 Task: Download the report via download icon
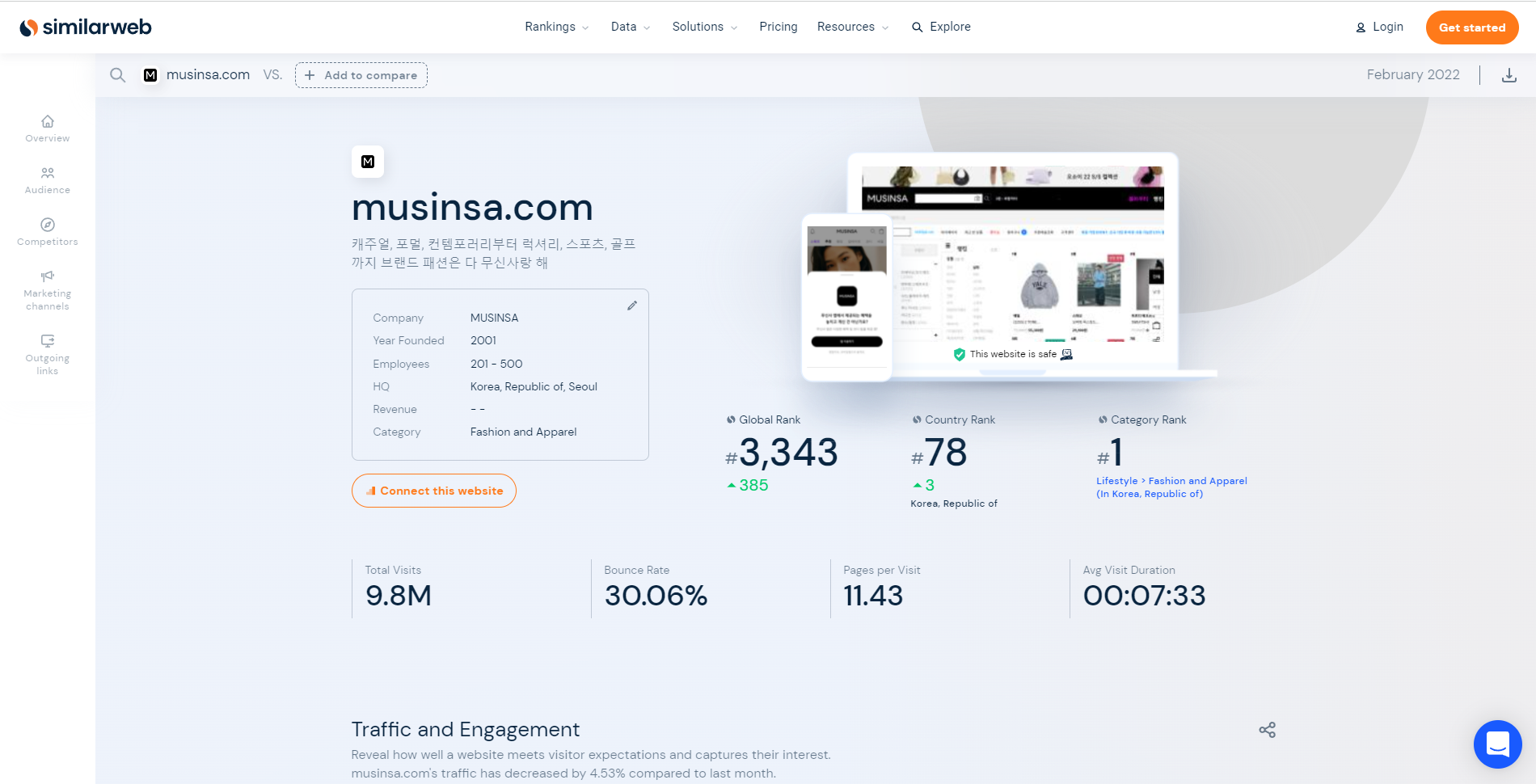(1509, 75)
